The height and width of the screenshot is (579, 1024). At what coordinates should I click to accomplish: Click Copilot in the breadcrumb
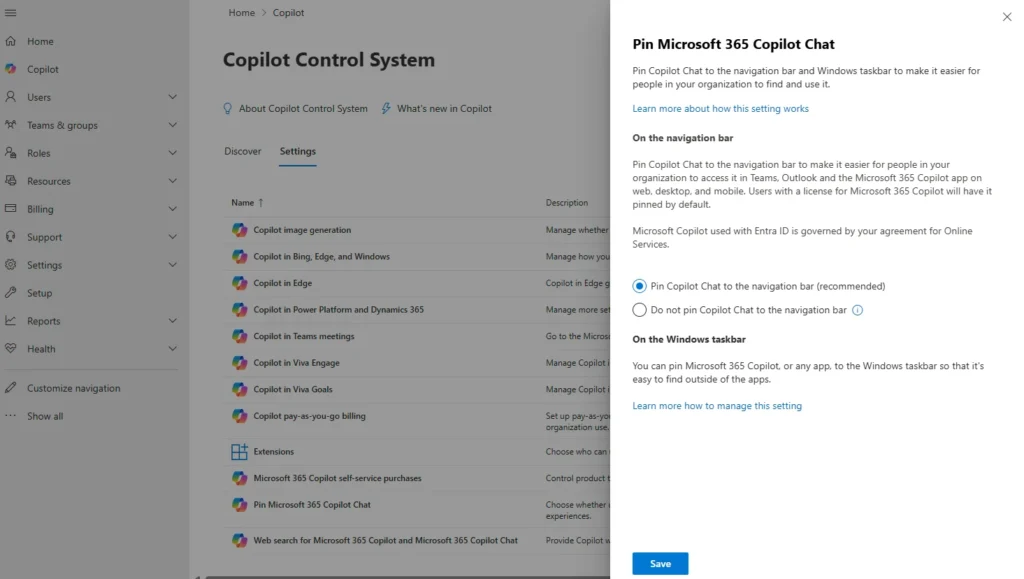pyautogui.click(x=288, y=12)
